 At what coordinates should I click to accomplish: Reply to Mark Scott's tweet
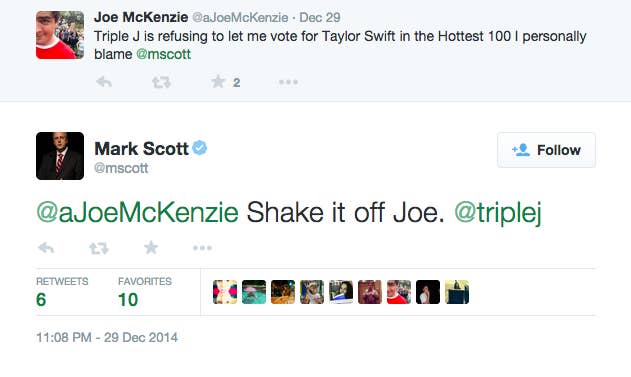pyautogui.click(x=46, y=248)
